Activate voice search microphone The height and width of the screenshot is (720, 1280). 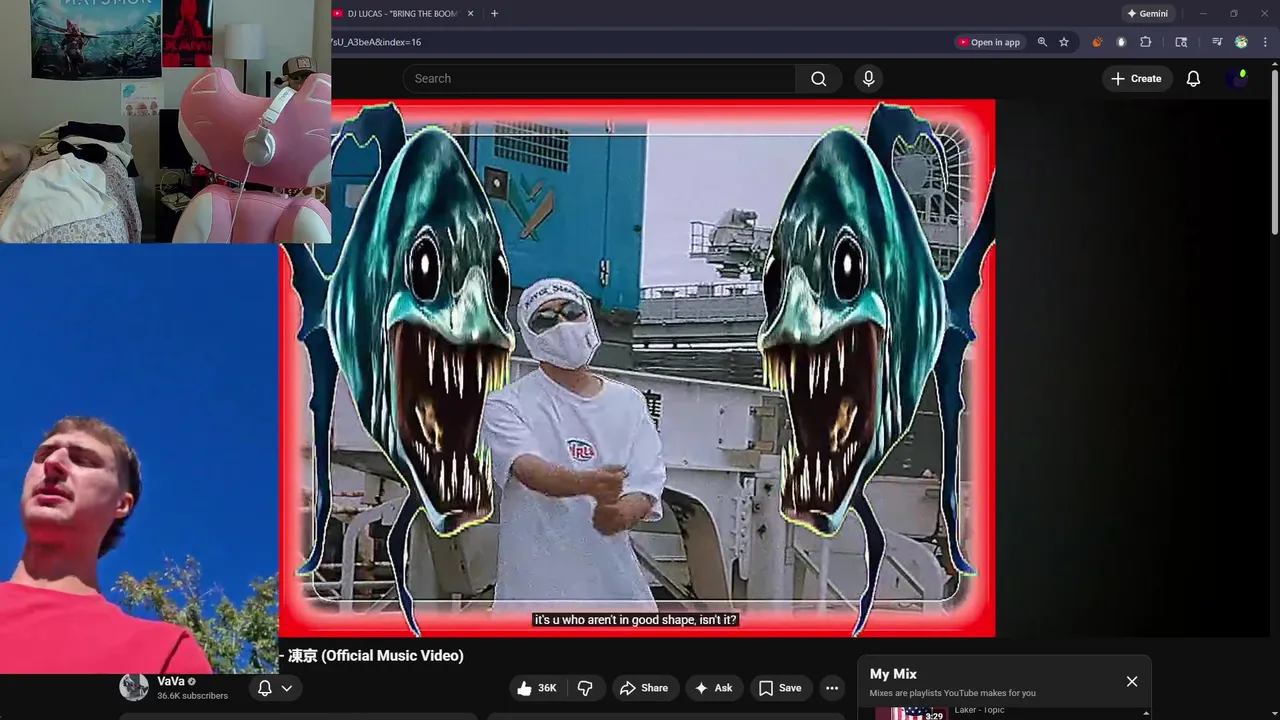click(x=868, y=79)
